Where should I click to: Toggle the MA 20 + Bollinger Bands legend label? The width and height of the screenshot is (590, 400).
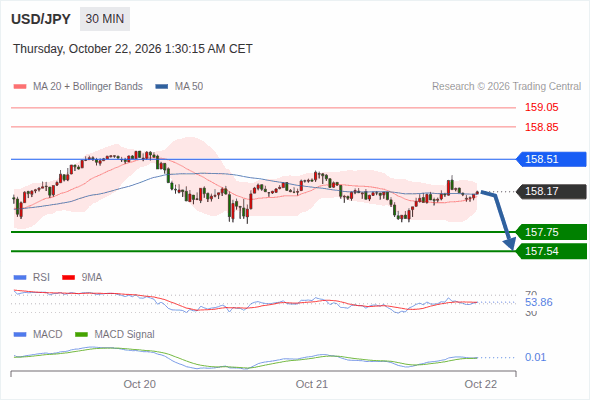(88, 87)
